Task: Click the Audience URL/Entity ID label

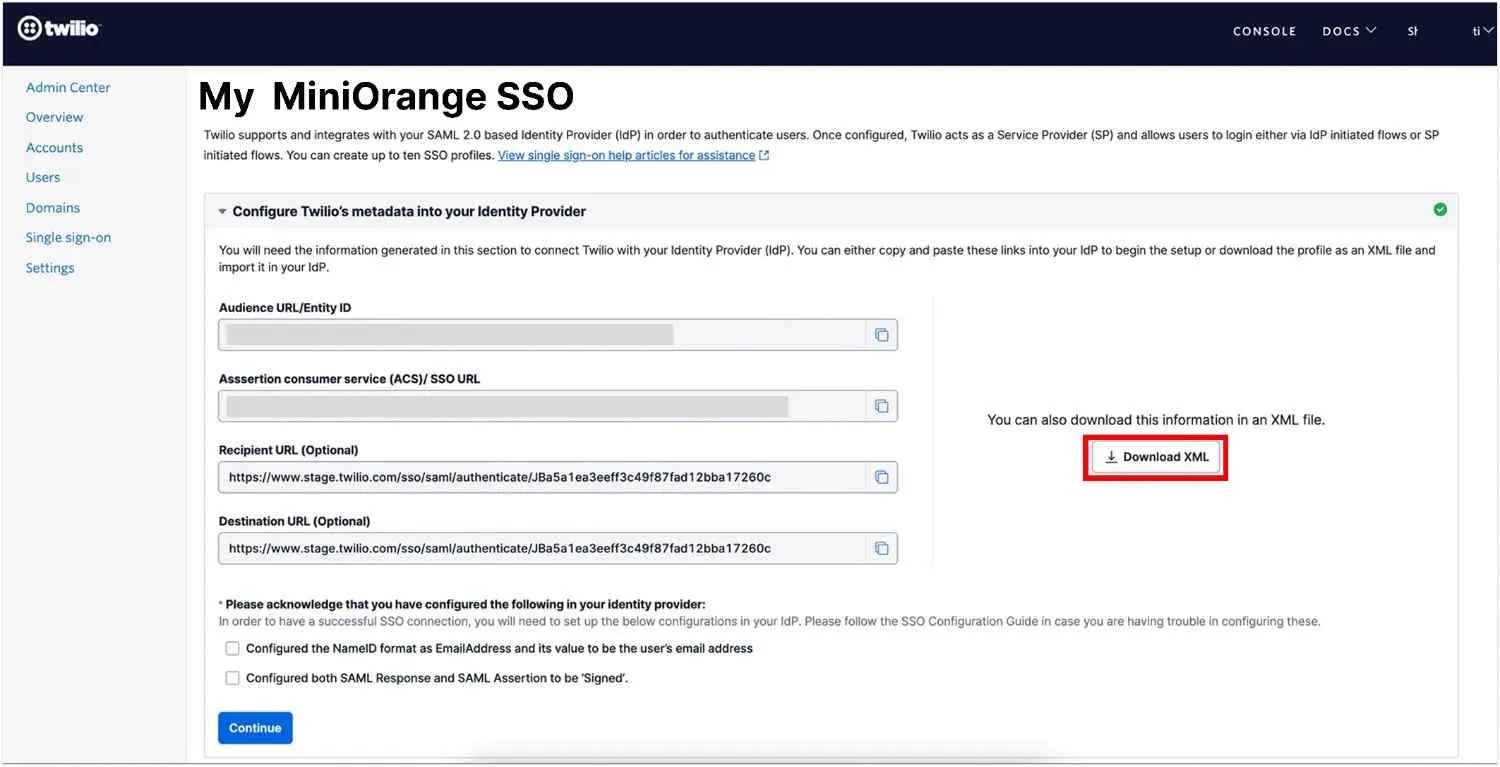Action: 285,308
